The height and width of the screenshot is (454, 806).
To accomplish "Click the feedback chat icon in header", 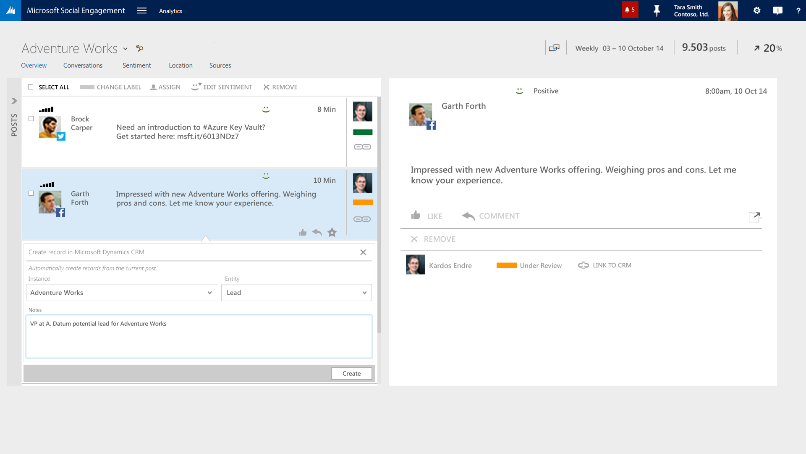I will pos(776,10).
